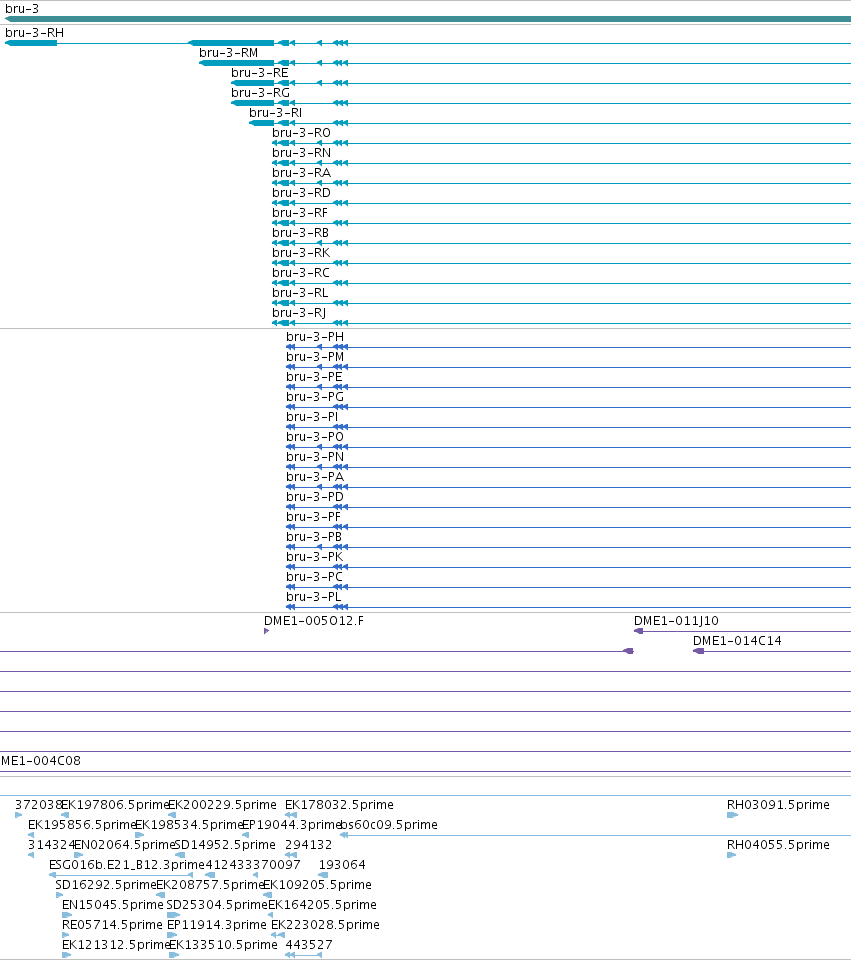Select the RH04055.5prime EST label
Screen dimensions: 851x960
point(778,845)
